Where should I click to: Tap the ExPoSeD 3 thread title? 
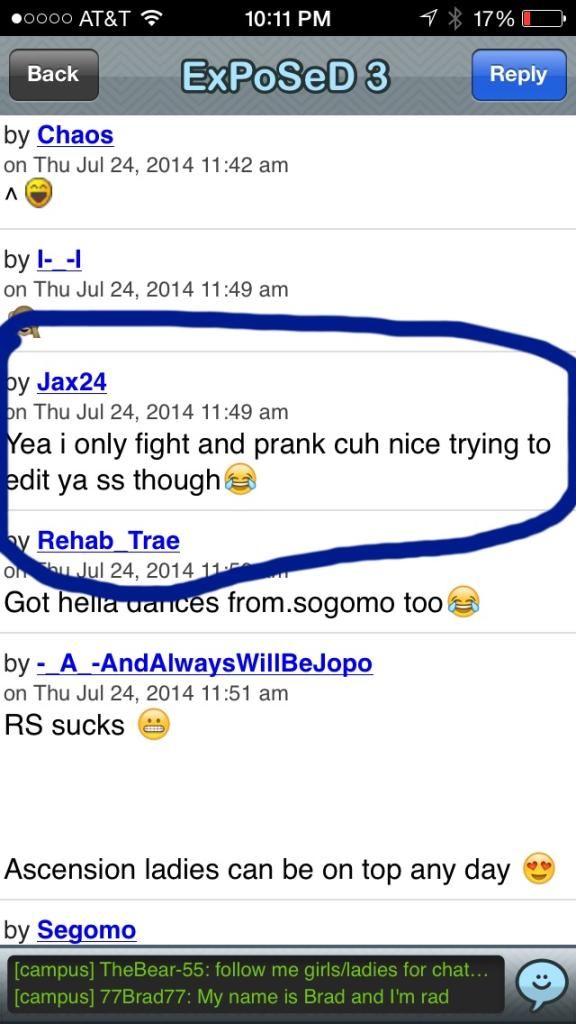tap(285, 76)
